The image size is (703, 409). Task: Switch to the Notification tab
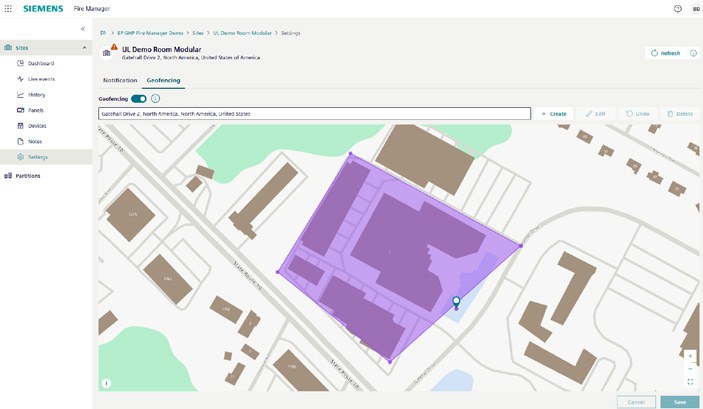point(120,80)
